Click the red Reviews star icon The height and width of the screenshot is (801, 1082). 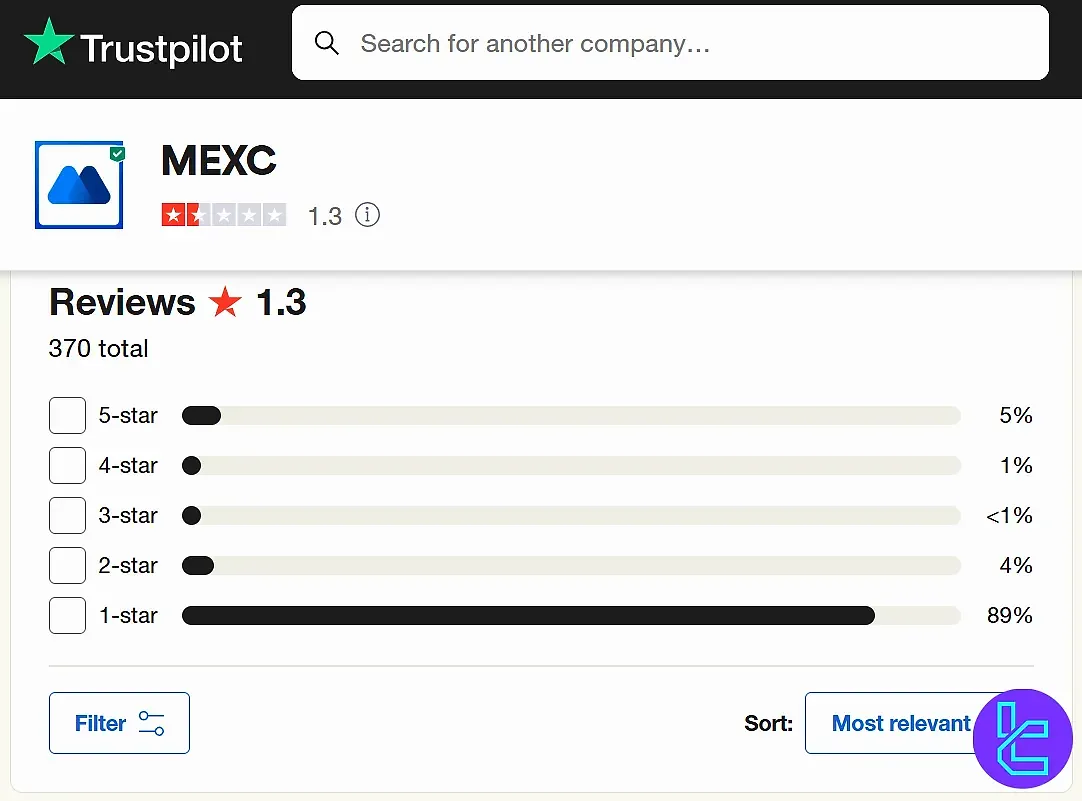pyautogui.click(x=225, y=302)
